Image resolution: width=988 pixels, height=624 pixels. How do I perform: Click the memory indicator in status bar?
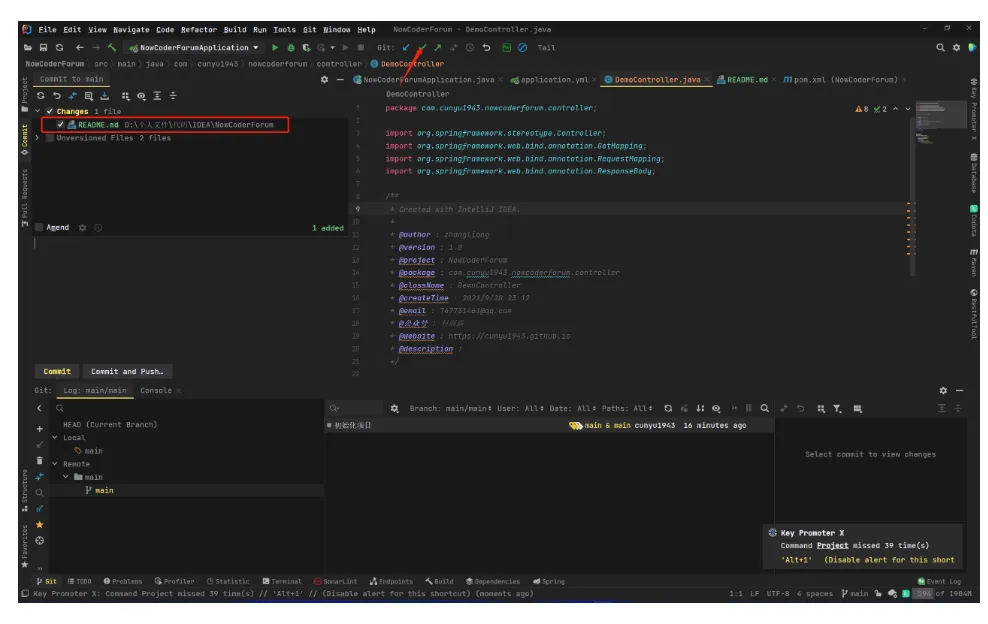point(943,594)
